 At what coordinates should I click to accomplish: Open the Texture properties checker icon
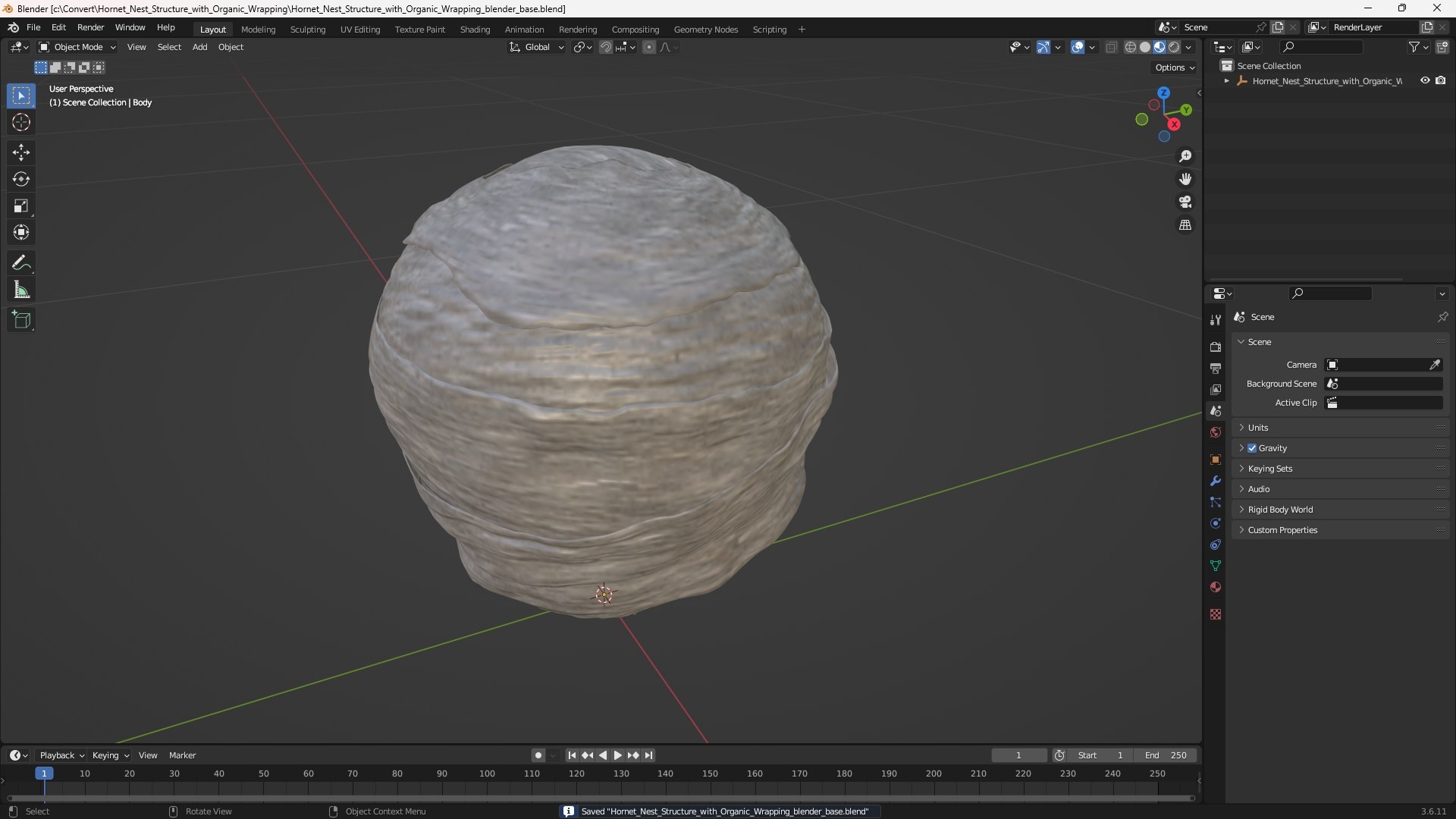tap(1216, 614)
